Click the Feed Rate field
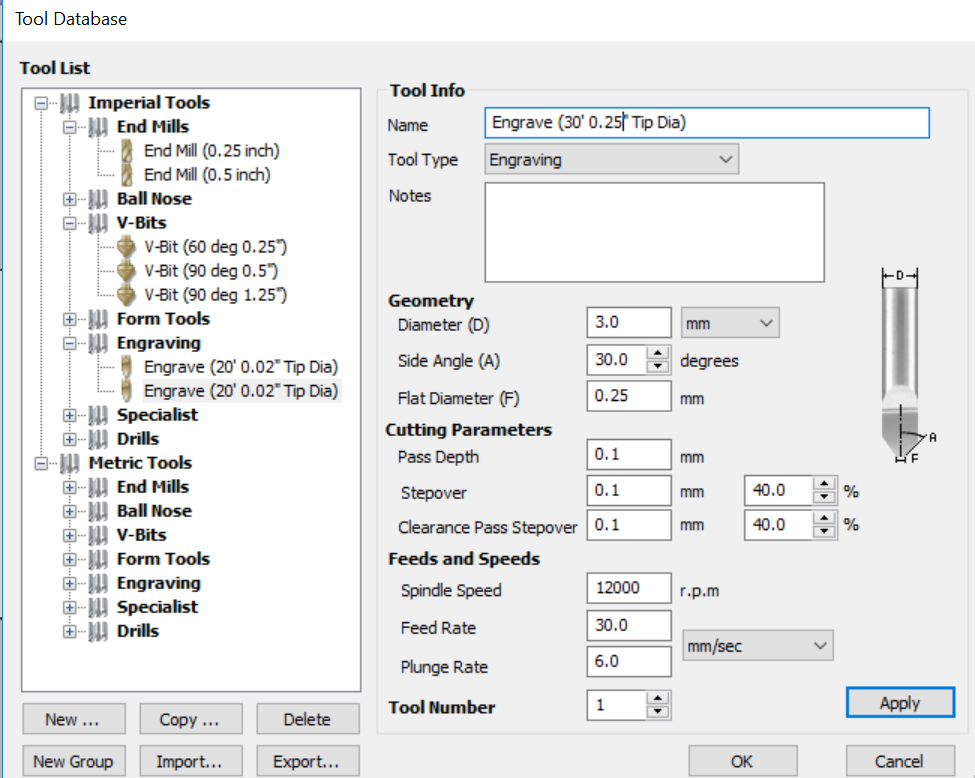Image resolution: width=975 pixels, height=778 pixels. pos(629,626)
